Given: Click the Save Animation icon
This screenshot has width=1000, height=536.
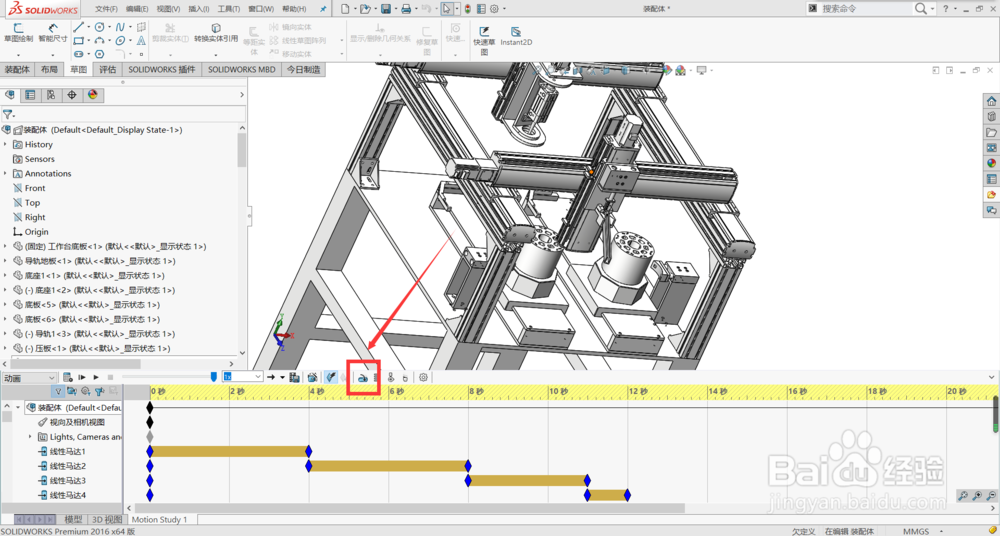Looking at the screenshot, I should [x=294, y=377].
